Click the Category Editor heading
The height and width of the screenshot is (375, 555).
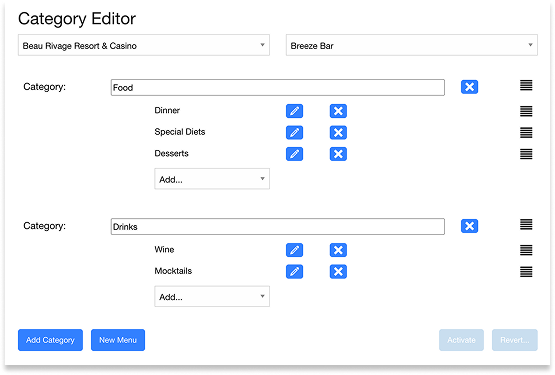pyautogui.click(x=77, y=19)
